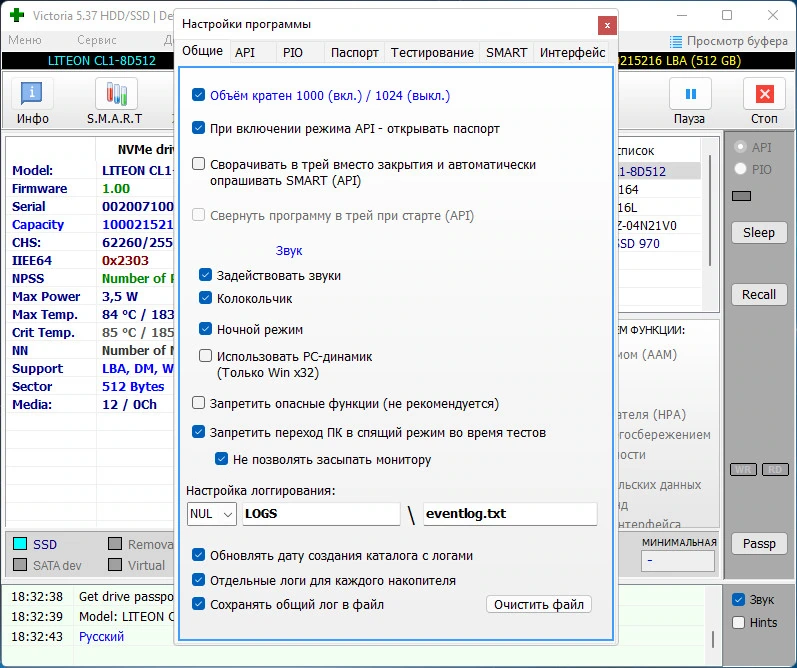
Task: Click the Очистить файл button
Action: [x=539, y=604]
